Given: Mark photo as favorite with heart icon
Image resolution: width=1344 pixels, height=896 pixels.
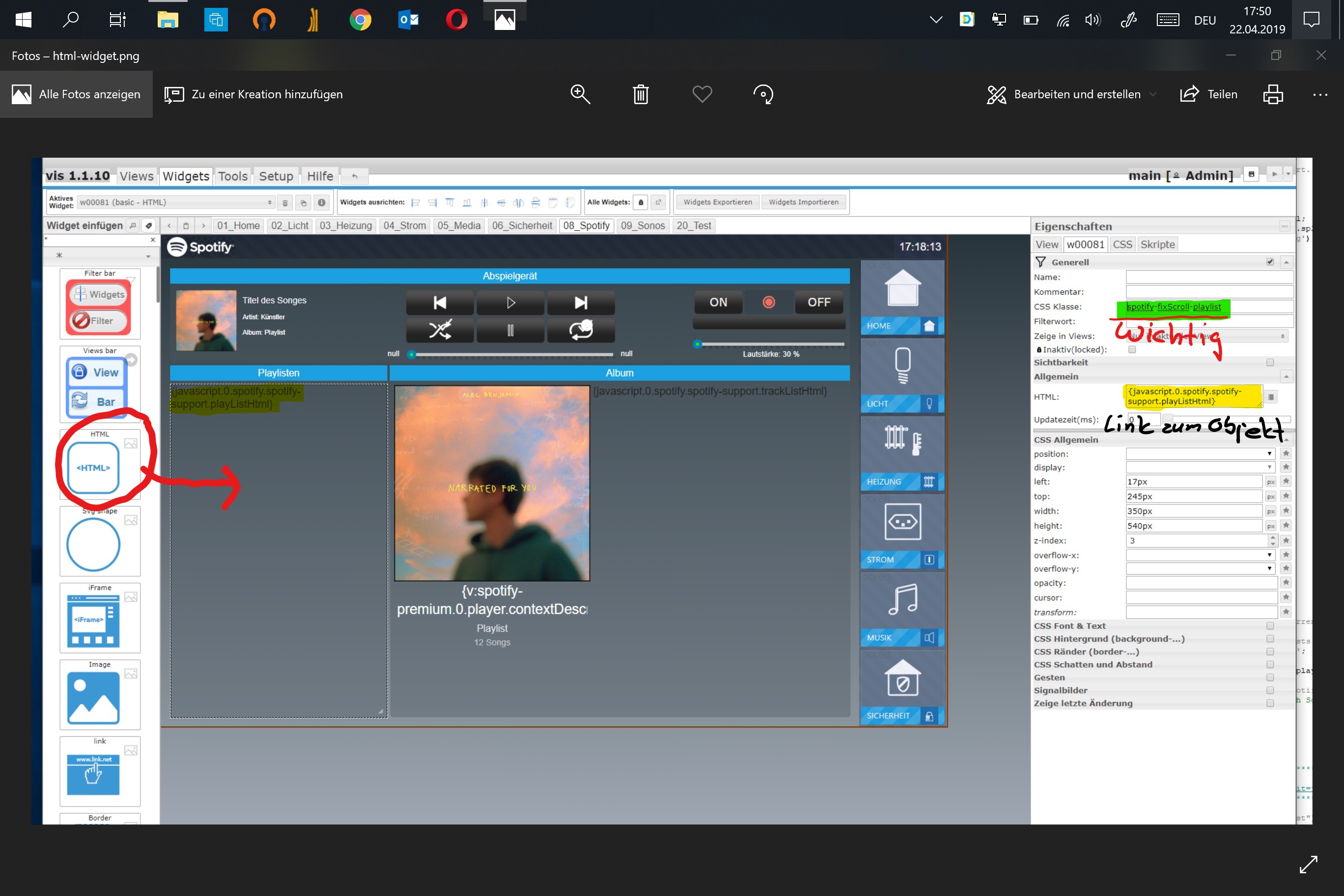Looking at the screenshot, I should point(701,94).
